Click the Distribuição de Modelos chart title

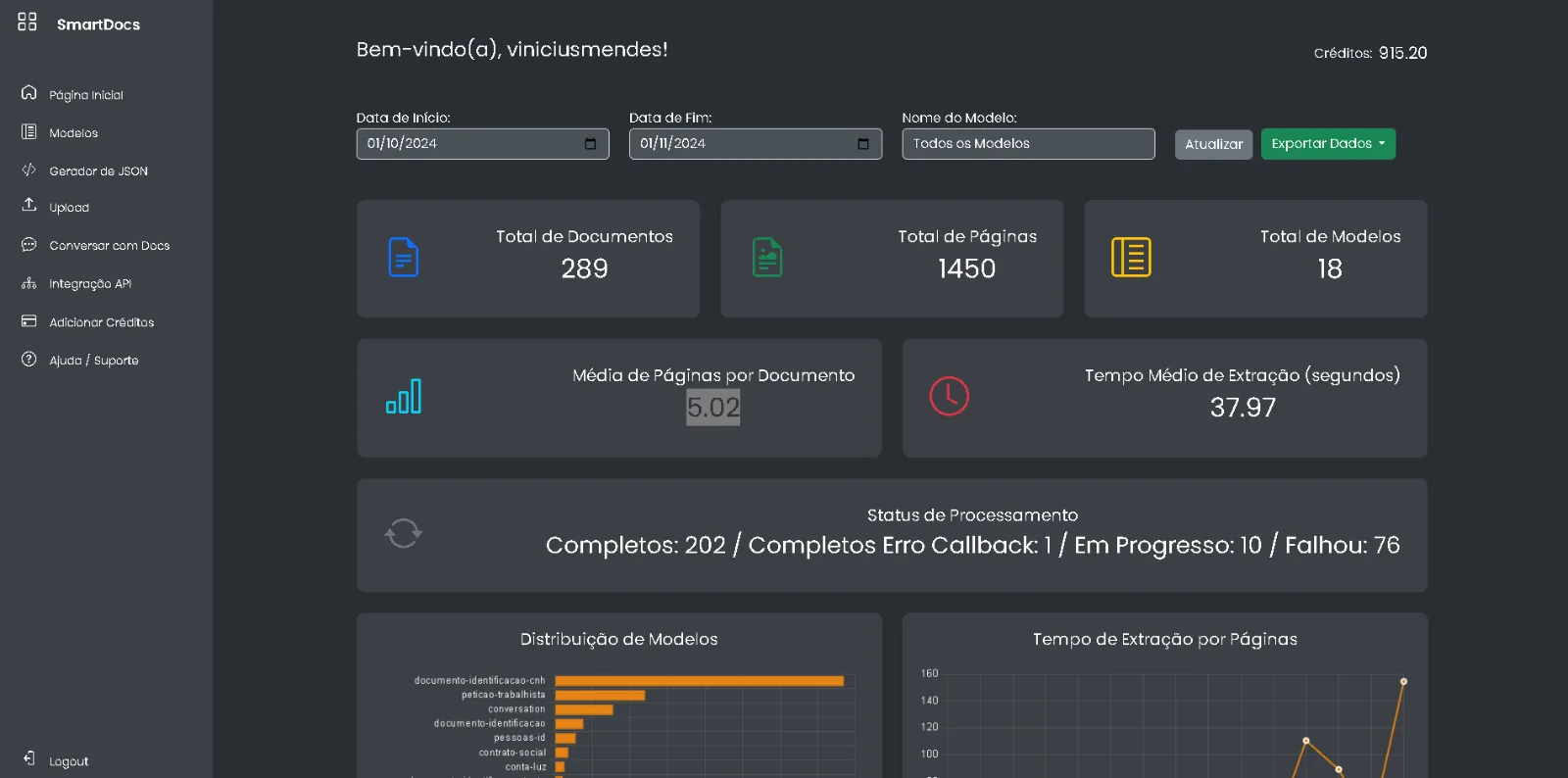(618, 639)
